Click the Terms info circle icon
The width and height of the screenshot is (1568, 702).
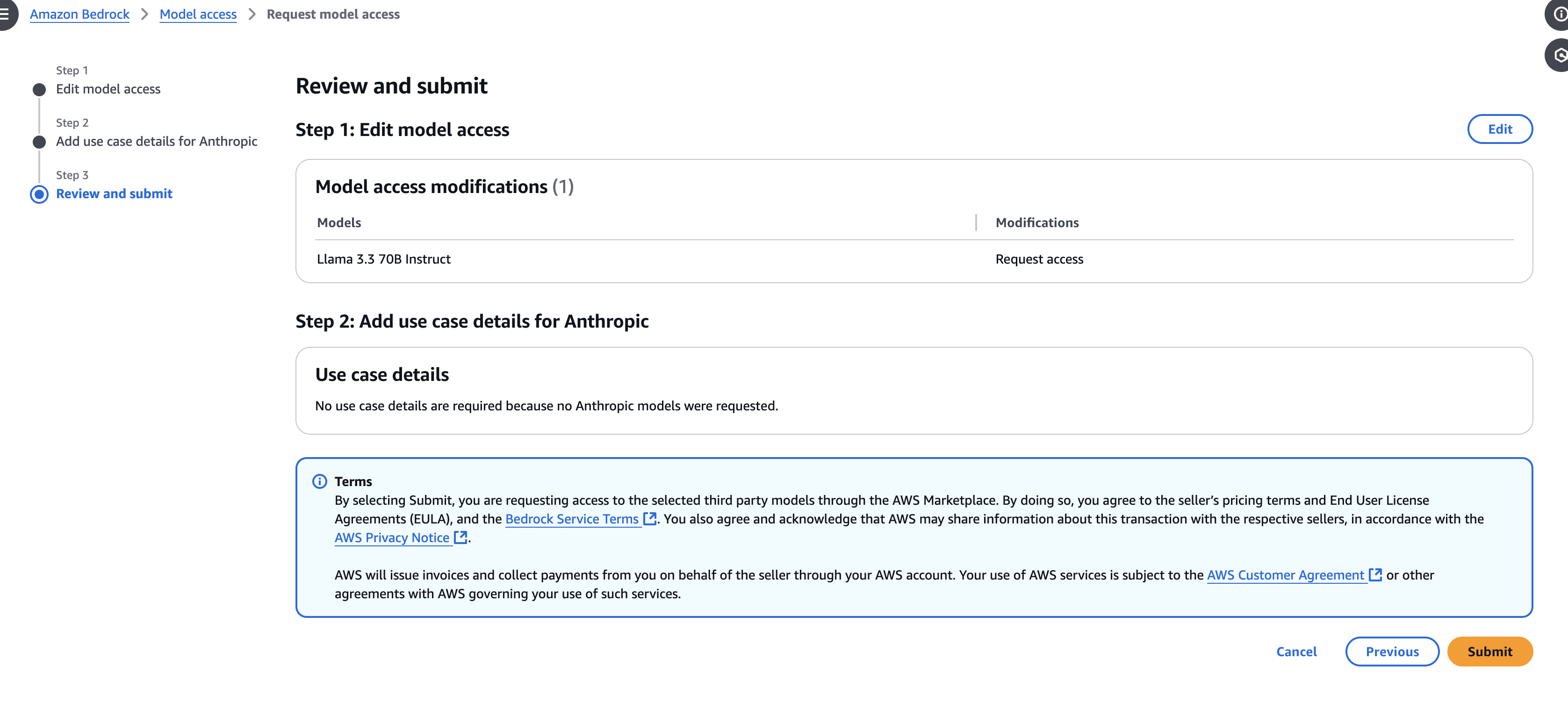(320, 481)
